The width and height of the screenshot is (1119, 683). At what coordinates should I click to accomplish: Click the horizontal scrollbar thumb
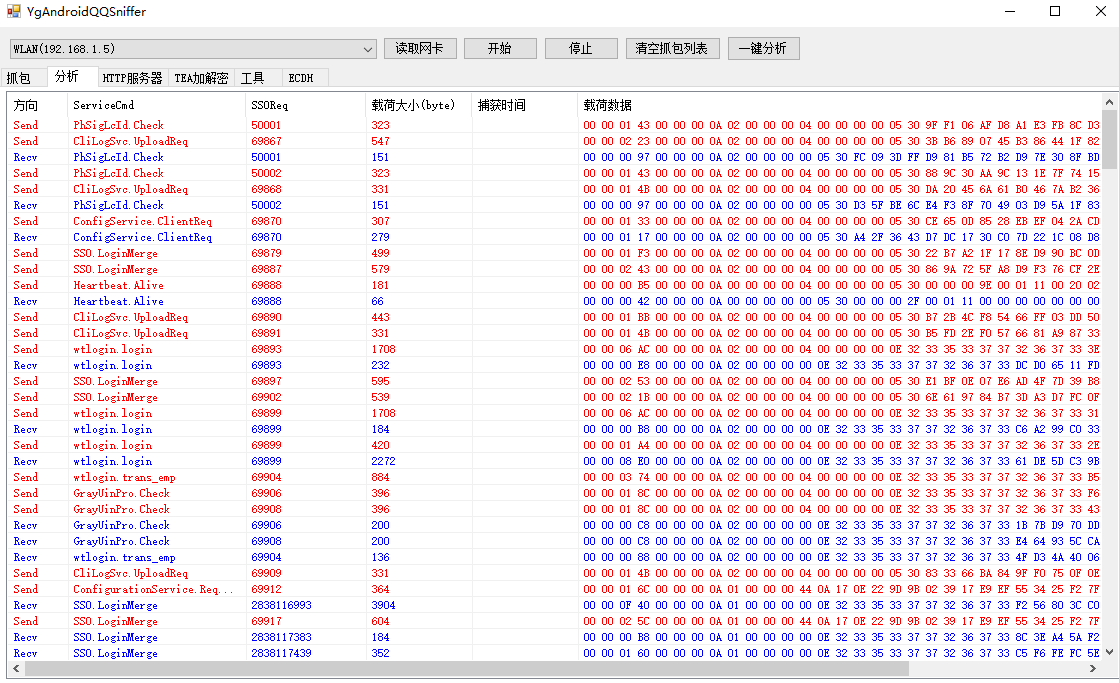(466, 669)
